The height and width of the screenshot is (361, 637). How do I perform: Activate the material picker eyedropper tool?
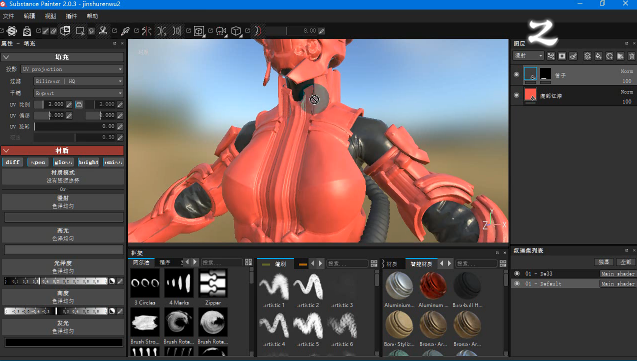pos(125,31)
